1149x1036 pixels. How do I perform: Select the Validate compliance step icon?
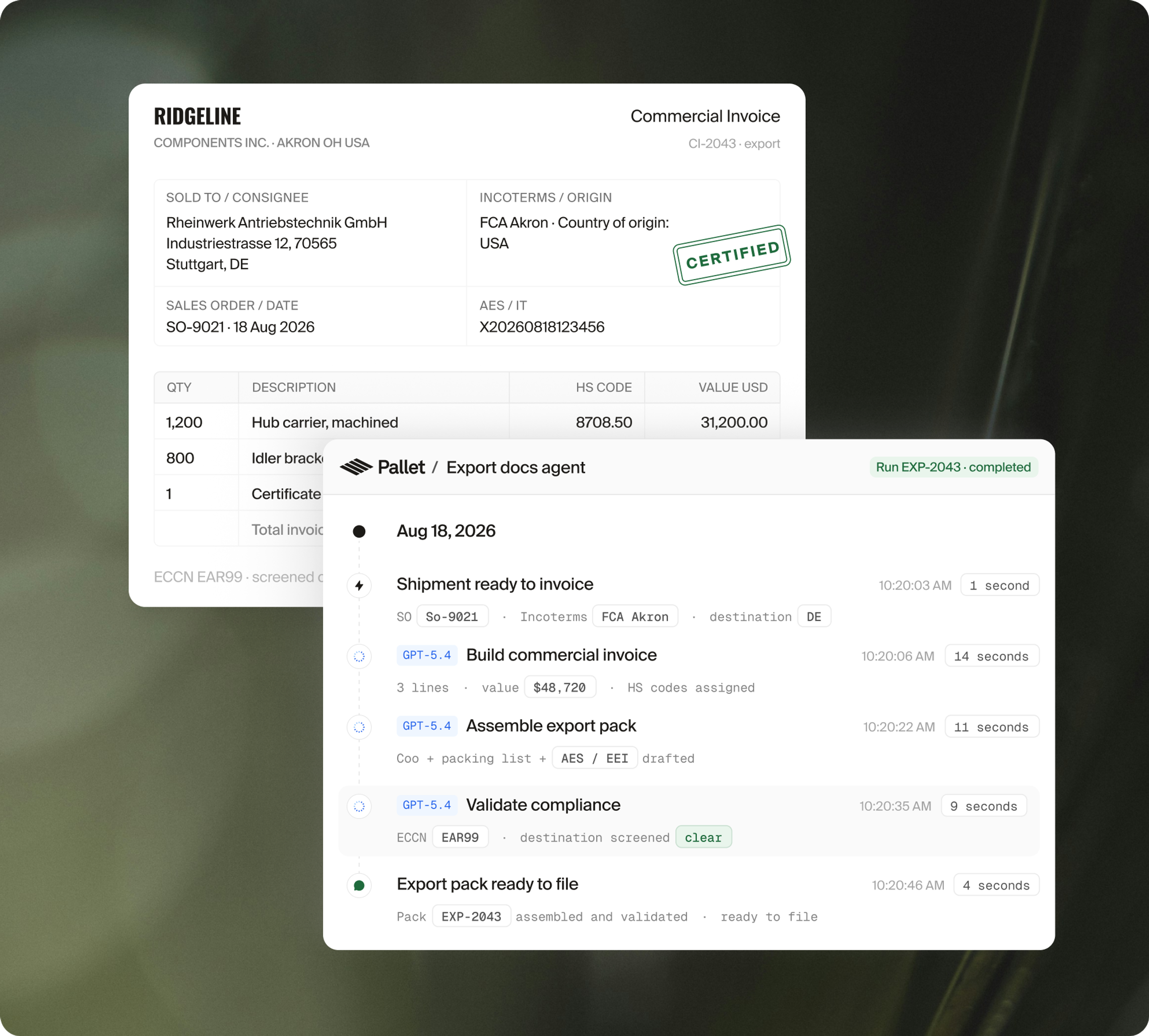click(x=359, y=806)
